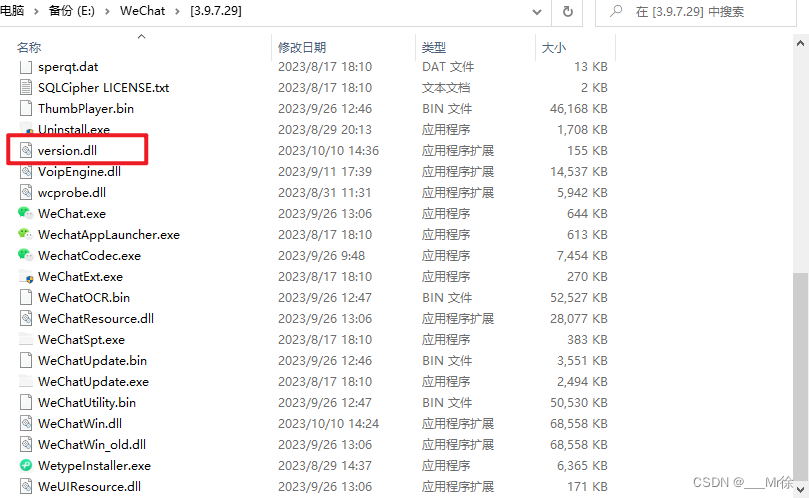
Task: Click the size 46,168 KB
Action: (578, 108)
